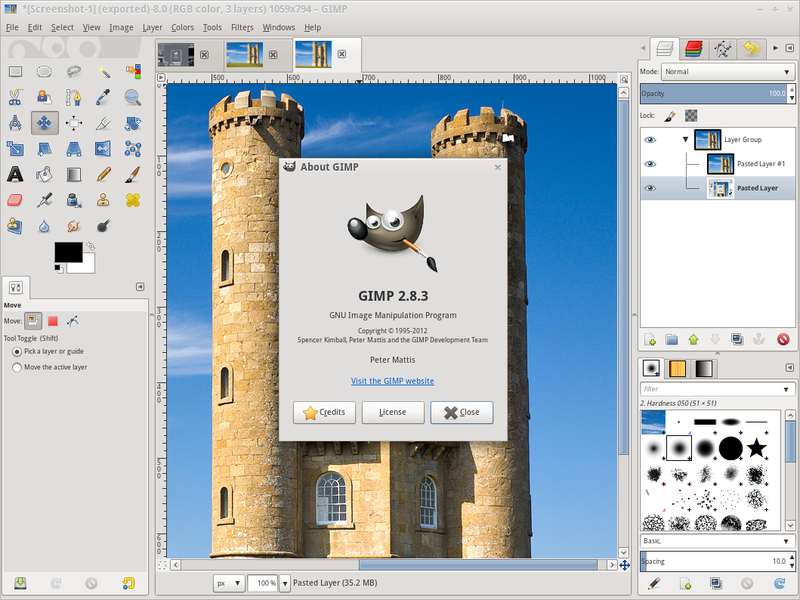Choose the Free Select lasso tool
The width and height of the screenshot is (800, 600).
click(73, 71)
